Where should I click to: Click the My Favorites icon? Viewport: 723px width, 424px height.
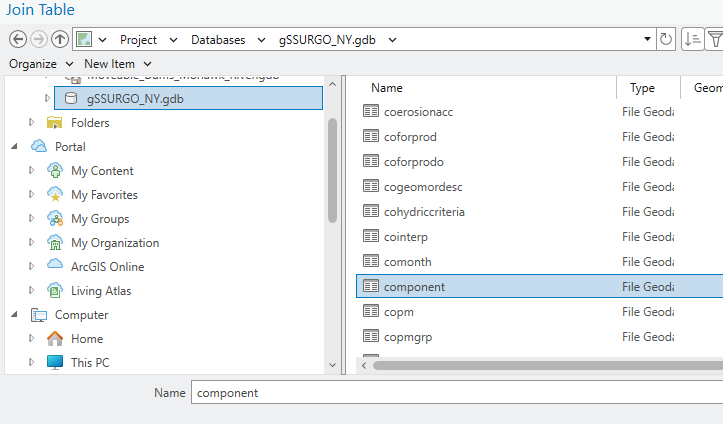(x=56, y=195)
